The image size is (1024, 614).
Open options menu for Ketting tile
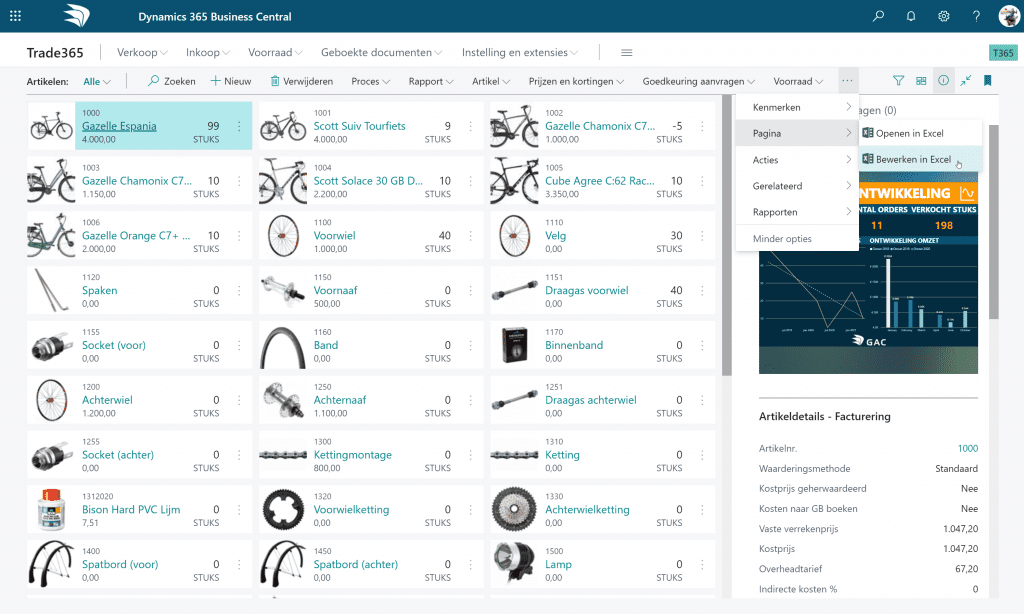pyautogui.click(x=702, y=455)
